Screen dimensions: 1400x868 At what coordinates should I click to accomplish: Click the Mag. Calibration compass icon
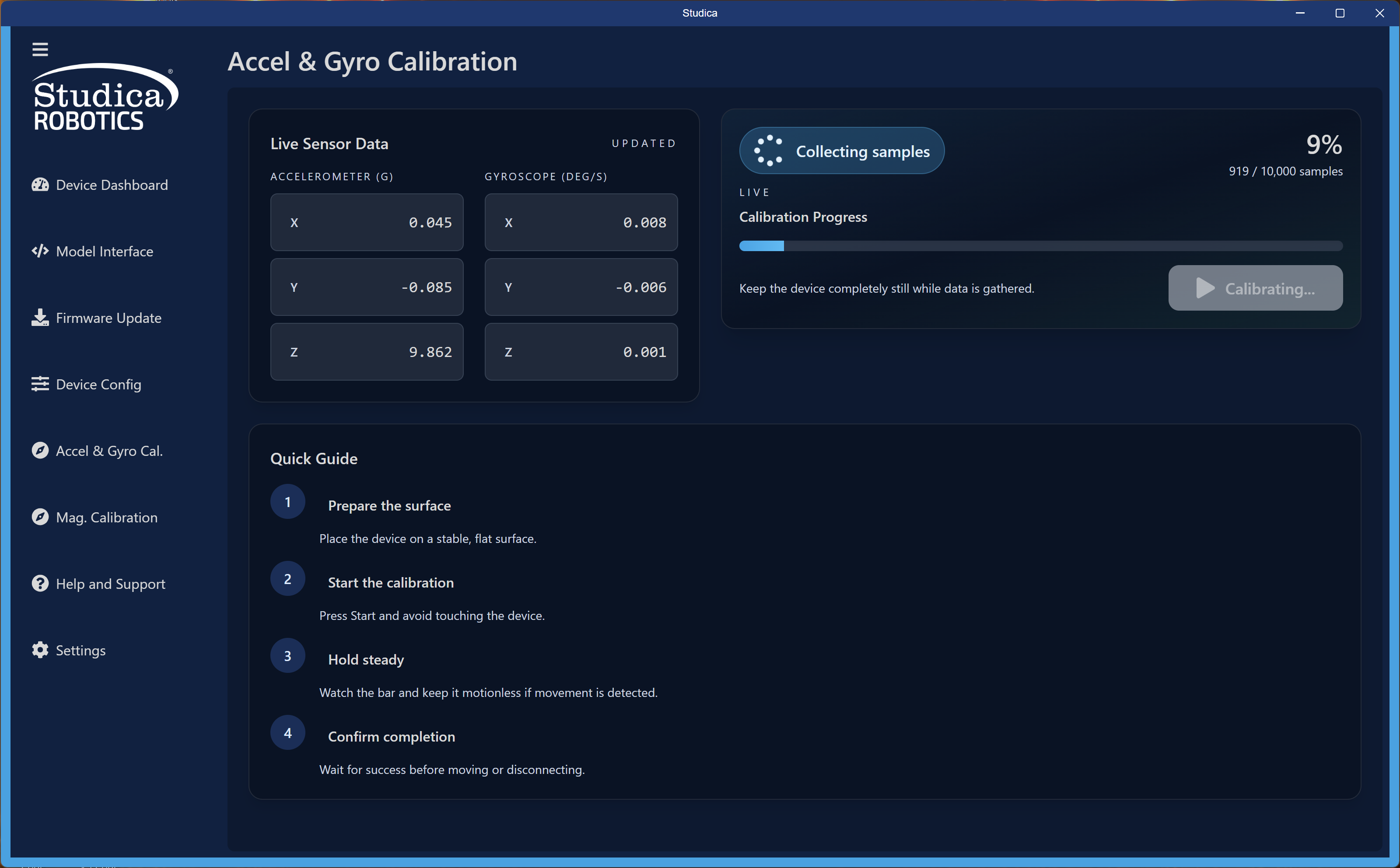(40, 517)
